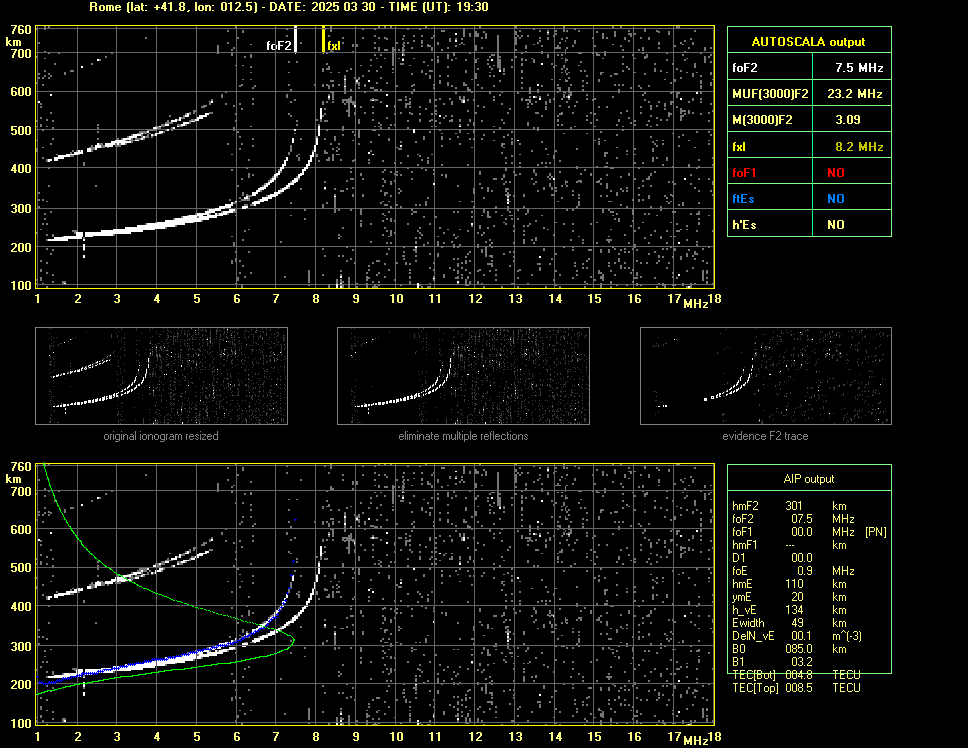Click the red NO value for foF1
The image size is (968, 748).
coord(836,173)
